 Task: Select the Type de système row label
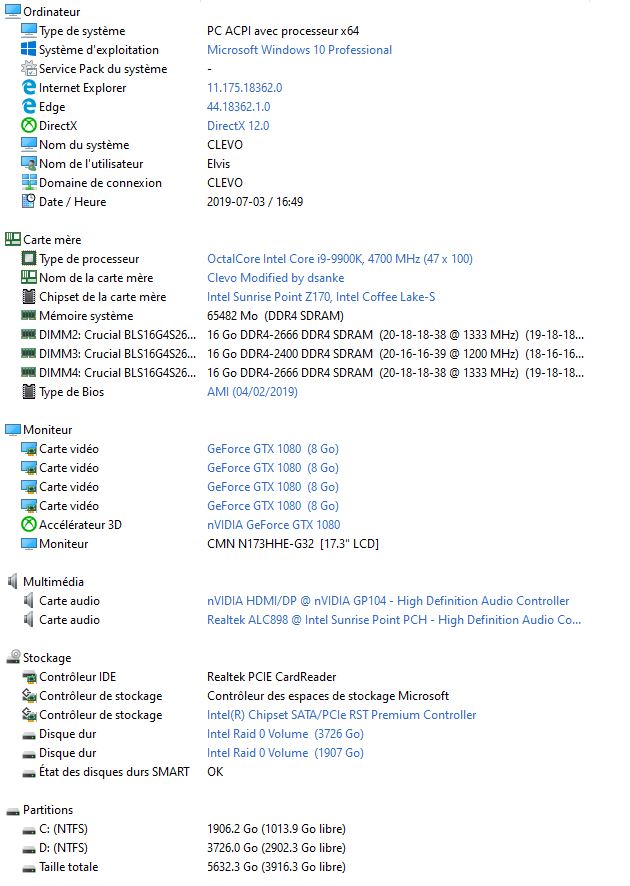tap(82, 31)
